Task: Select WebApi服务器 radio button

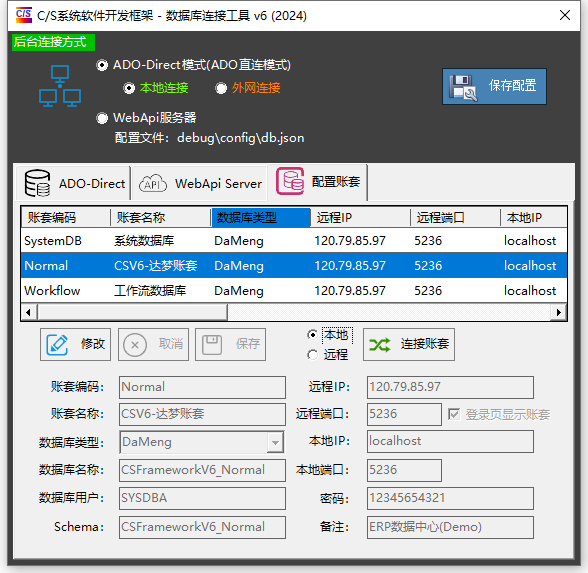Action: 102,118
